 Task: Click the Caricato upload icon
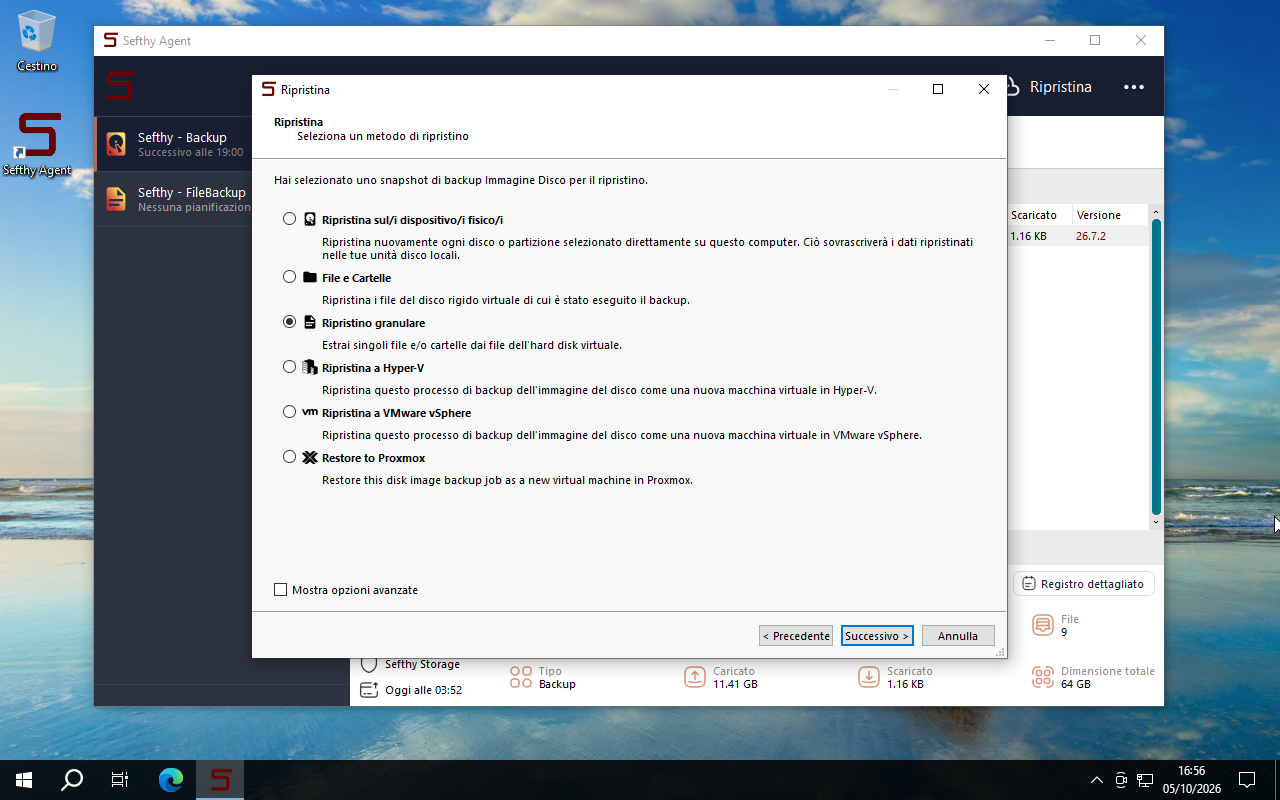[x=695, y=677]
